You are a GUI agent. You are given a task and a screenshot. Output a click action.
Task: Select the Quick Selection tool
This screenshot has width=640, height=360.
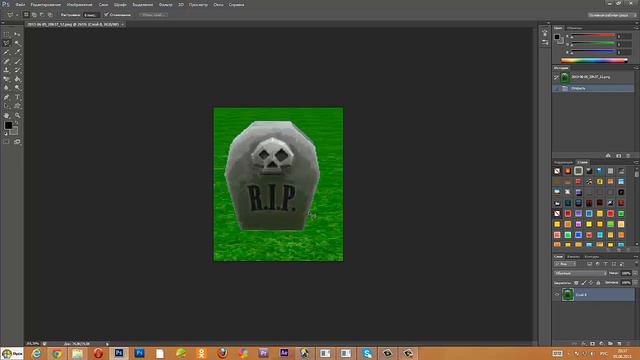tap(17, 43)
